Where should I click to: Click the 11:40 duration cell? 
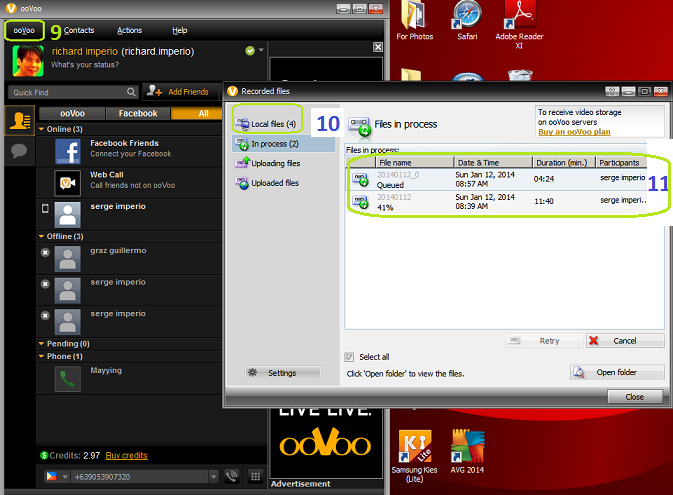tap(544, 201)
